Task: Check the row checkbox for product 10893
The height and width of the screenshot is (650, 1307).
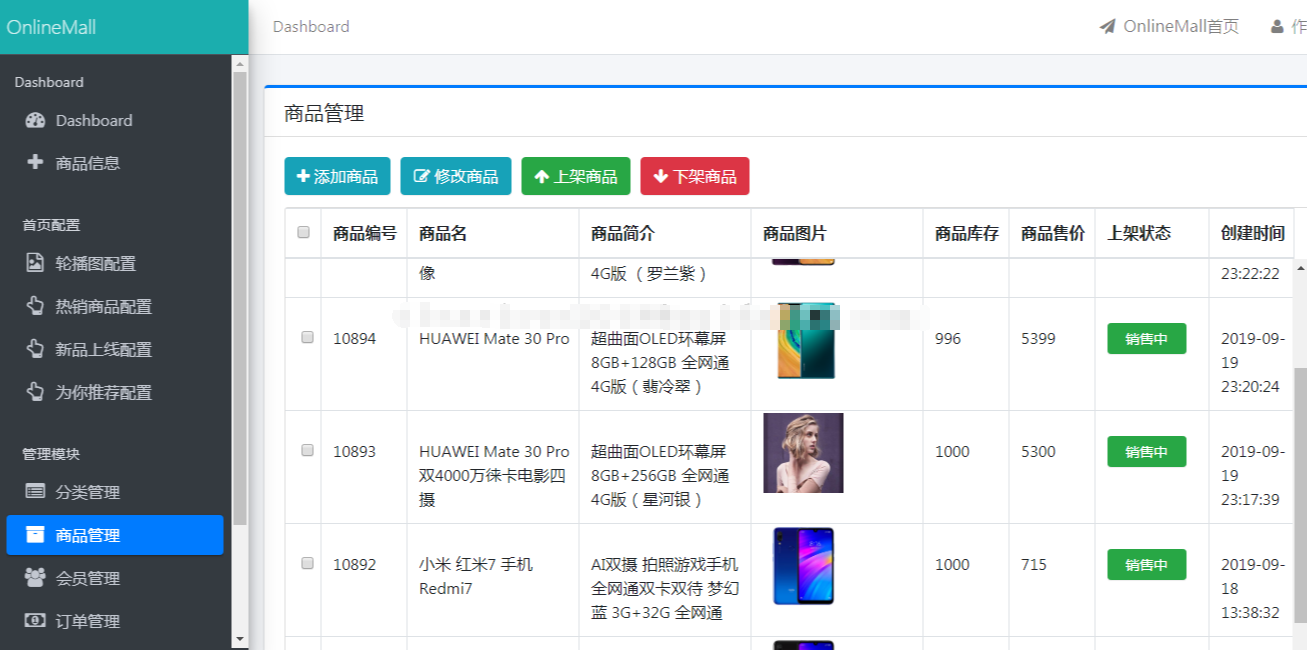Action: pyautogui.click(x=307, y=450)
